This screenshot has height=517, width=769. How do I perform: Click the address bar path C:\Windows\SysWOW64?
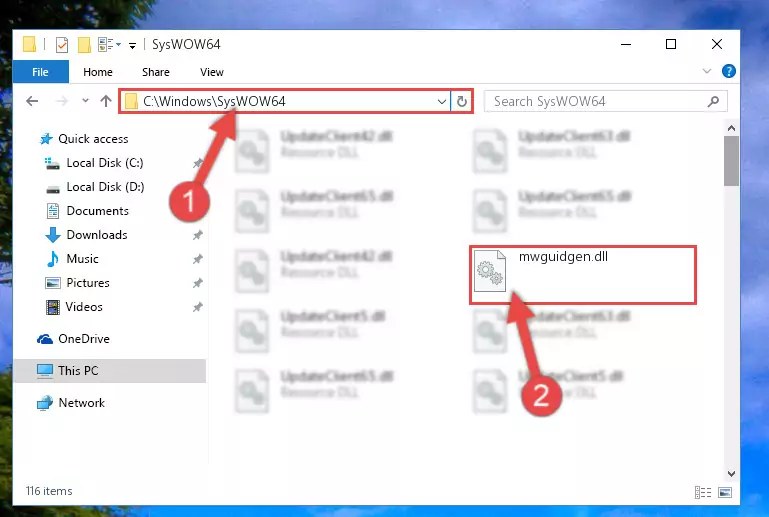[214, 101]
